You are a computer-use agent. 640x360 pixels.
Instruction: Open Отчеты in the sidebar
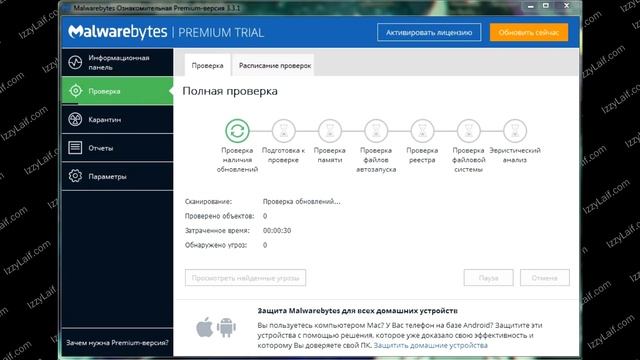[118, 147]
